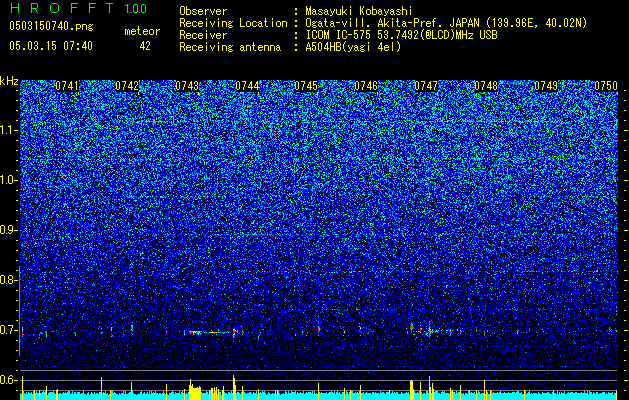Click the meteor count value 42

[x=145, y=46]
